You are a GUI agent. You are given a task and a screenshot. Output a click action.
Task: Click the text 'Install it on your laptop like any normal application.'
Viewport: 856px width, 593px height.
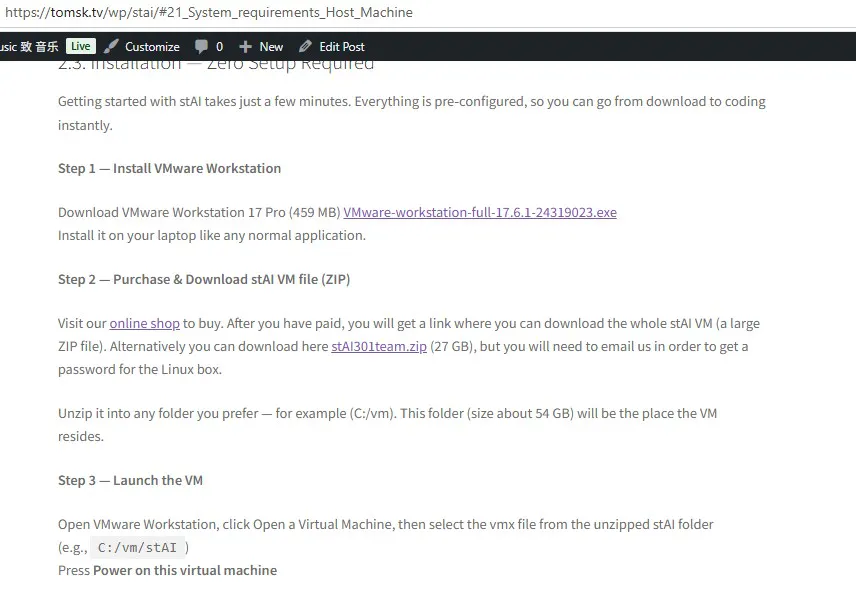[x=212, y=235]
